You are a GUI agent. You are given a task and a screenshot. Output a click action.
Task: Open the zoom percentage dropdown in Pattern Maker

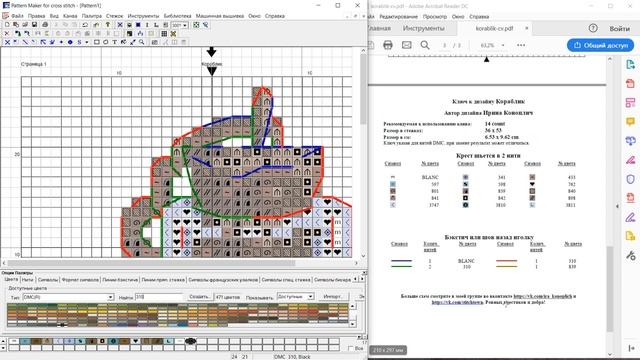point(184,25)
